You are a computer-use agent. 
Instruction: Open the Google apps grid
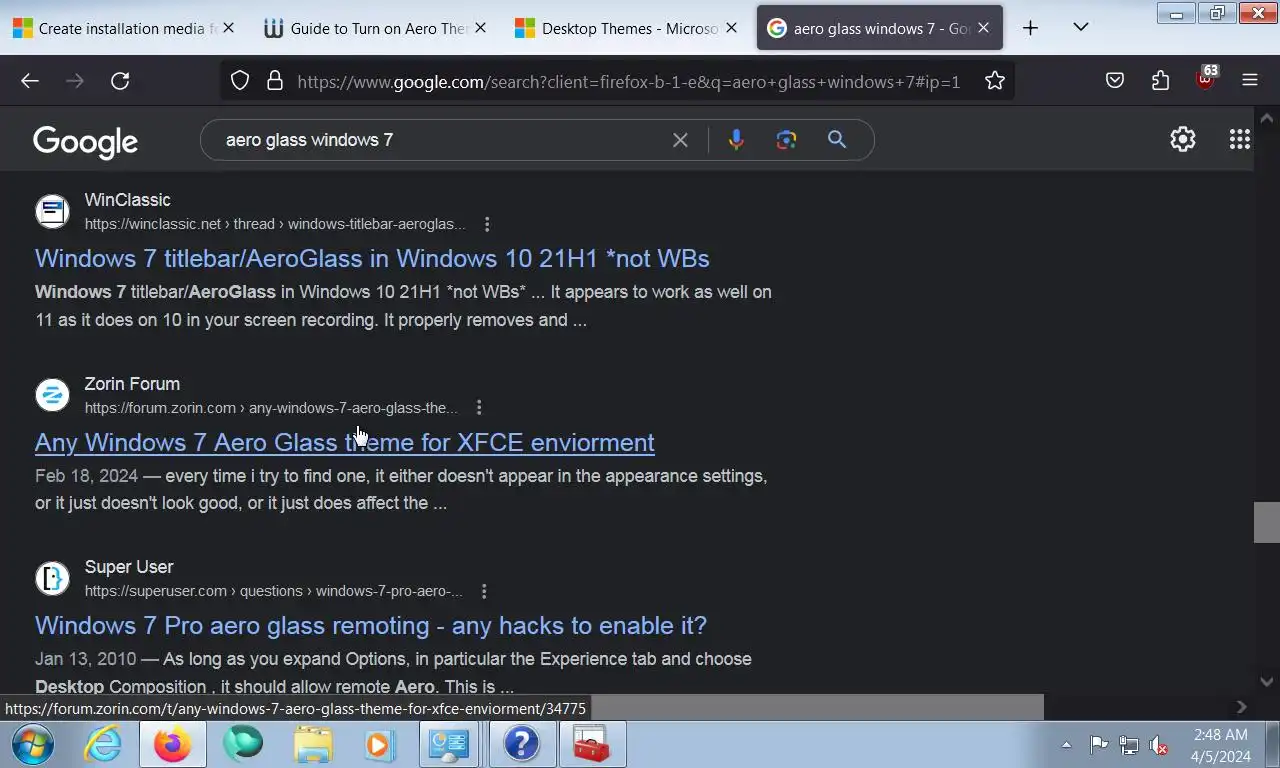1240,139
